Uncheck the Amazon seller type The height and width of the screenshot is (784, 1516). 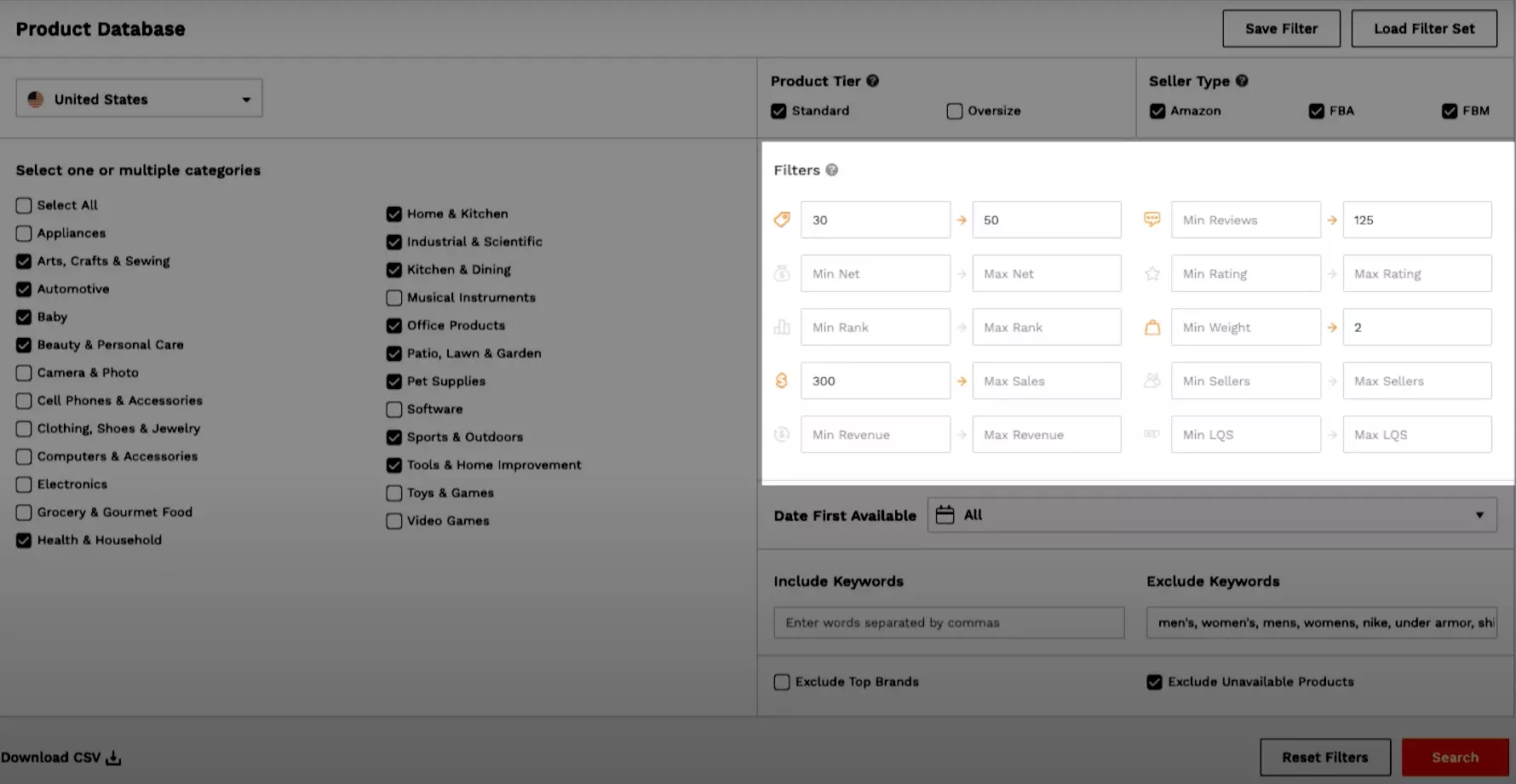1157,111
